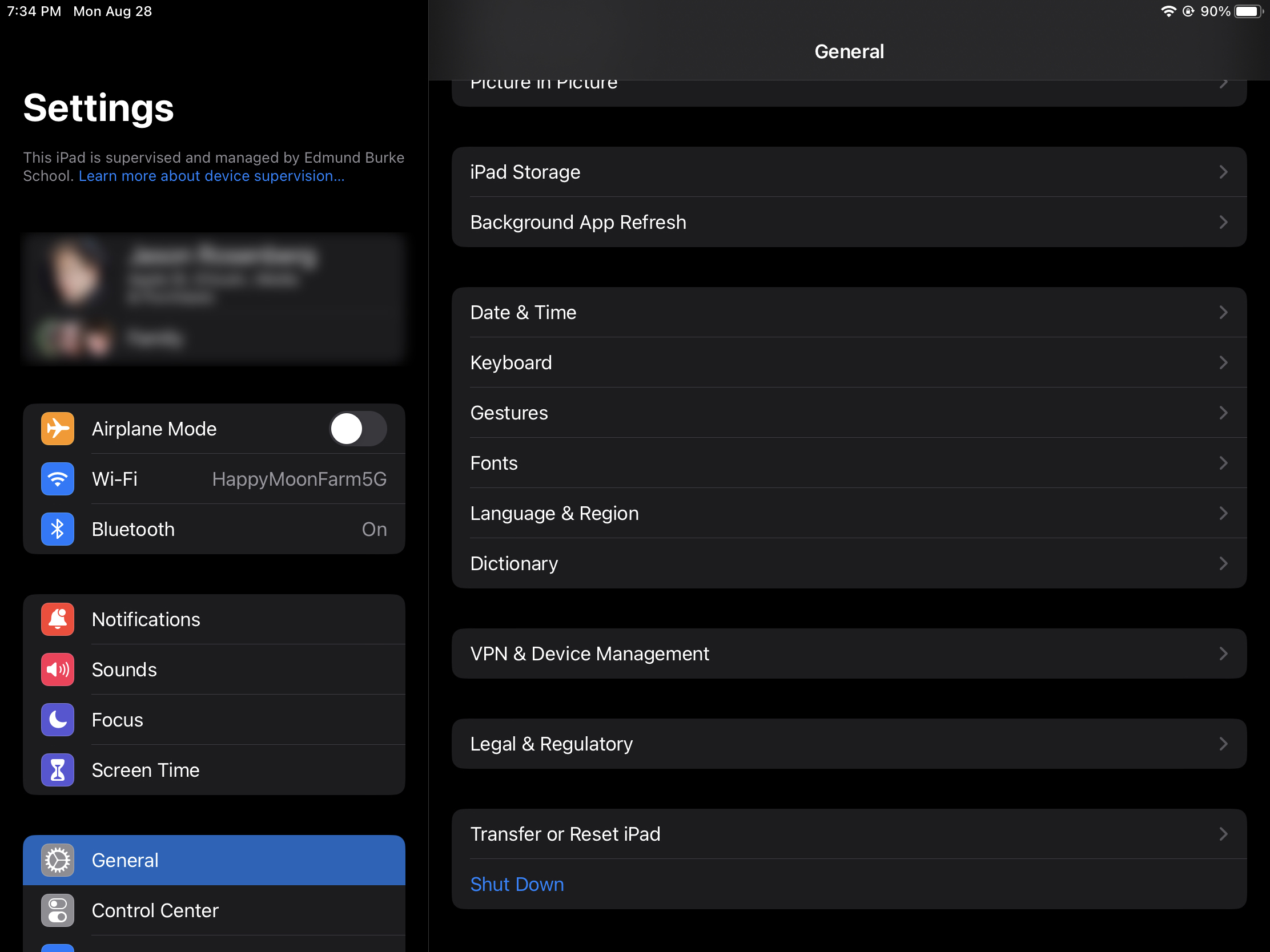The height and width of the screenshot is (952, 1270).
Task: Open Legal & Regulatory chevron
Action: [1224, 744]
